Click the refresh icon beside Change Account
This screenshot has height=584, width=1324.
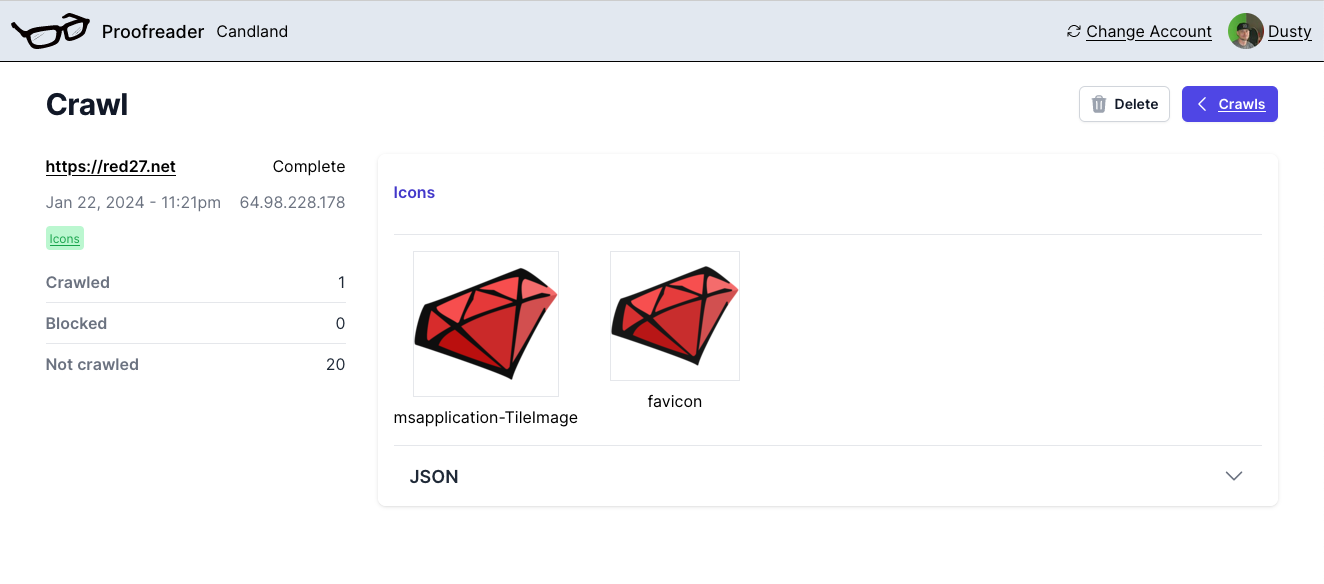[1074, 32]
